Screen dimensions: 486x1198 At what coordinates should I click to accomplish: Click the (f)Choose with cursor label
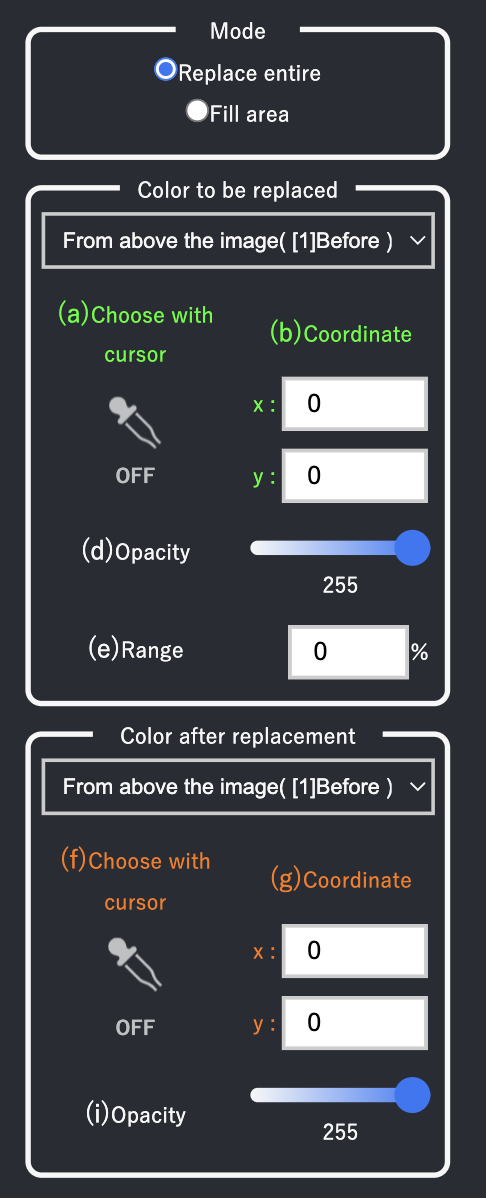(x=135, y=881)
